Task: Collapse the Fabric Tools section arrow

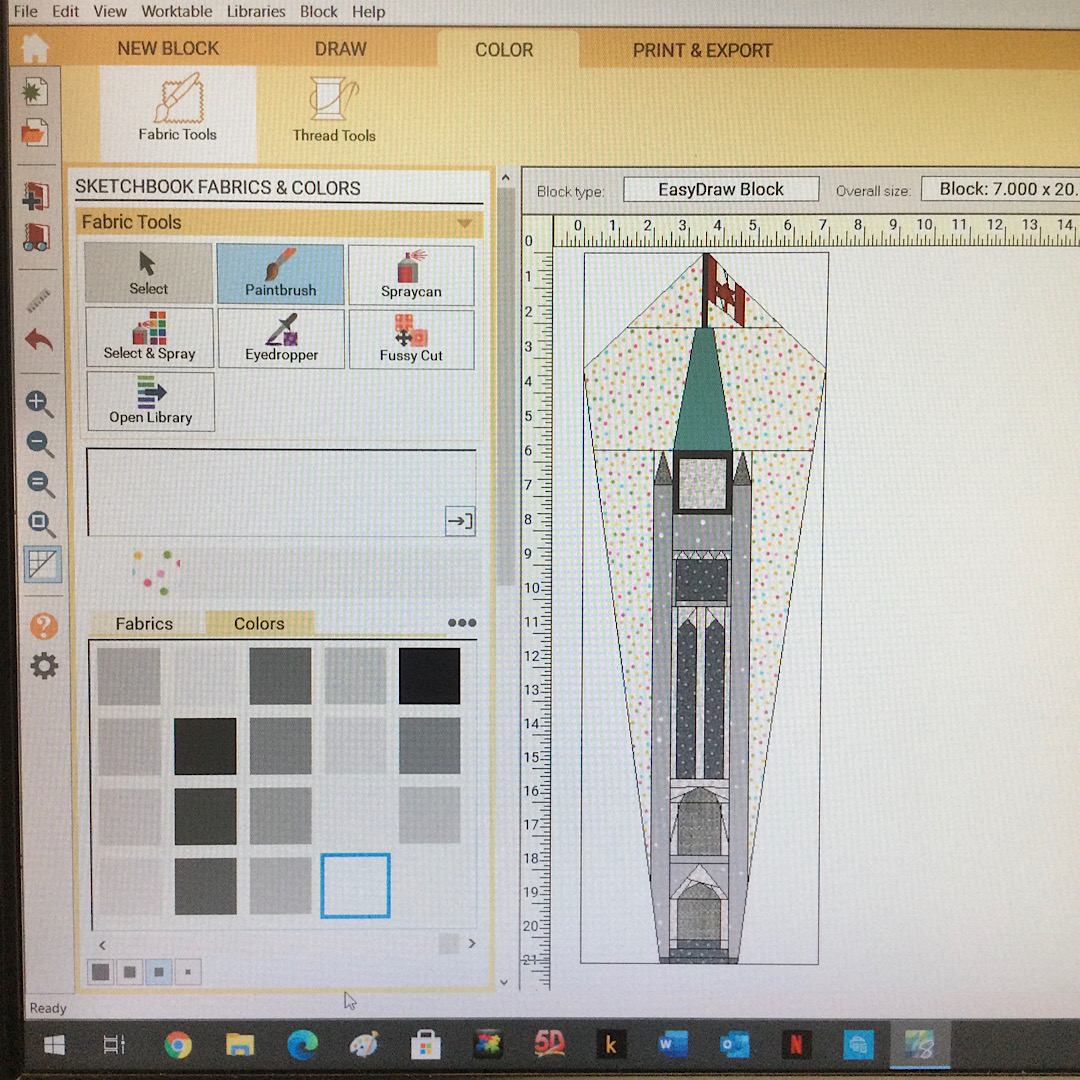Action: tap(464, 223)
